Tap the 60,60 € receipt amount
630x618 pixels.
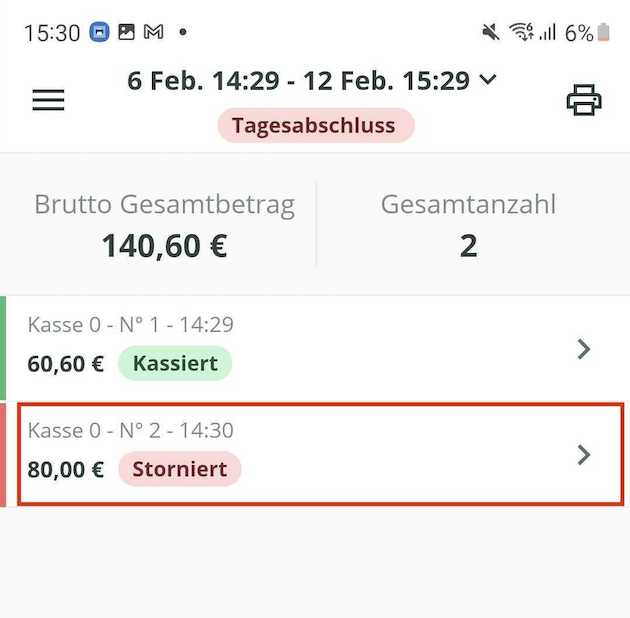[66, 364]
